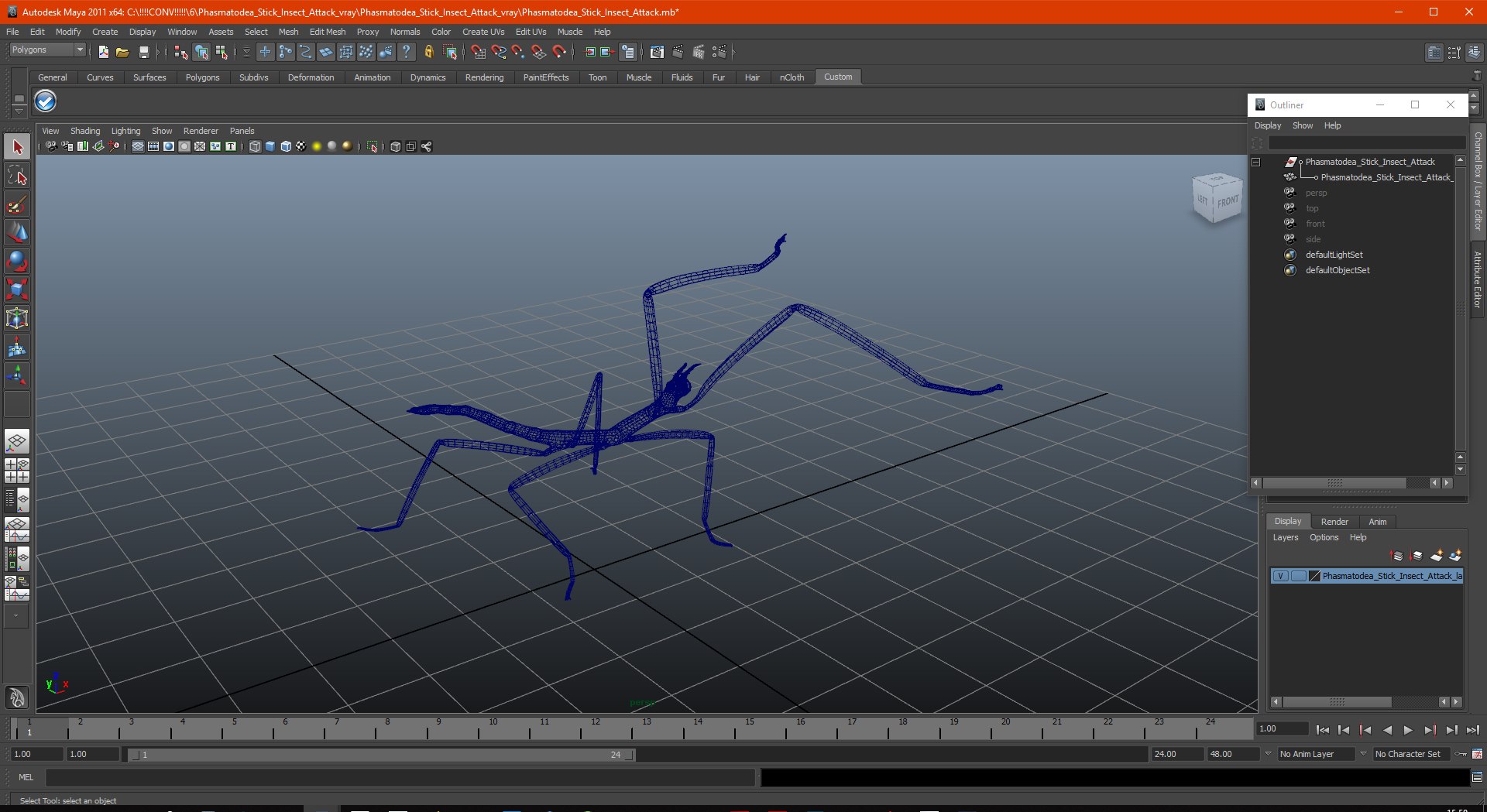Open the No Character Set dropdown arrow
Viewport: 1487px width, 812px height.
pos(1364,753)
